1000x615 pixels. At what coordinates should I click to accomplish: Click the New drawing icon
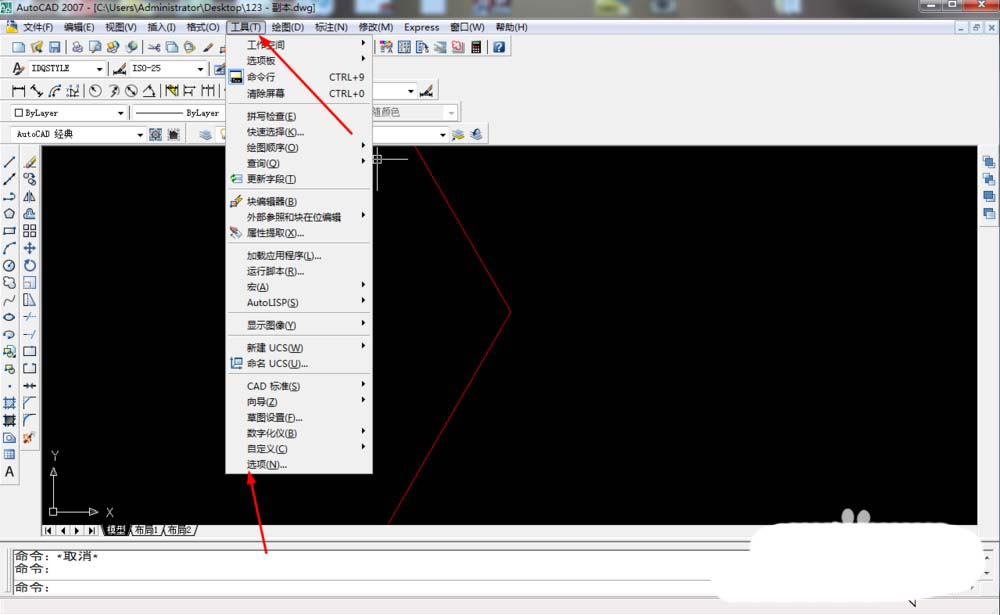(x=18, y=47)
